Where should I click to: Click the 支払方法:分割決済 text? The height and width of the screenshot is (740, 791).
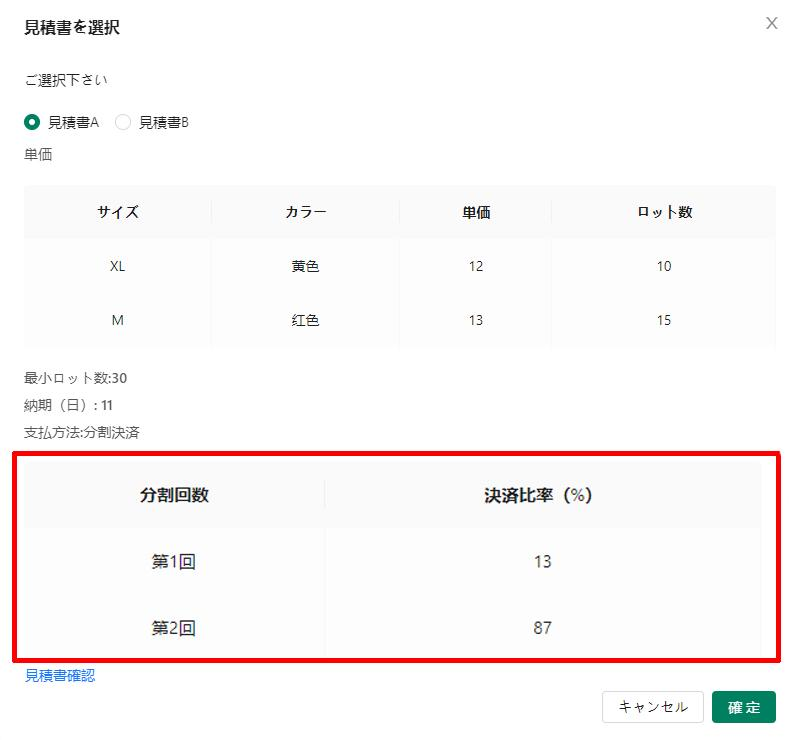82,433
